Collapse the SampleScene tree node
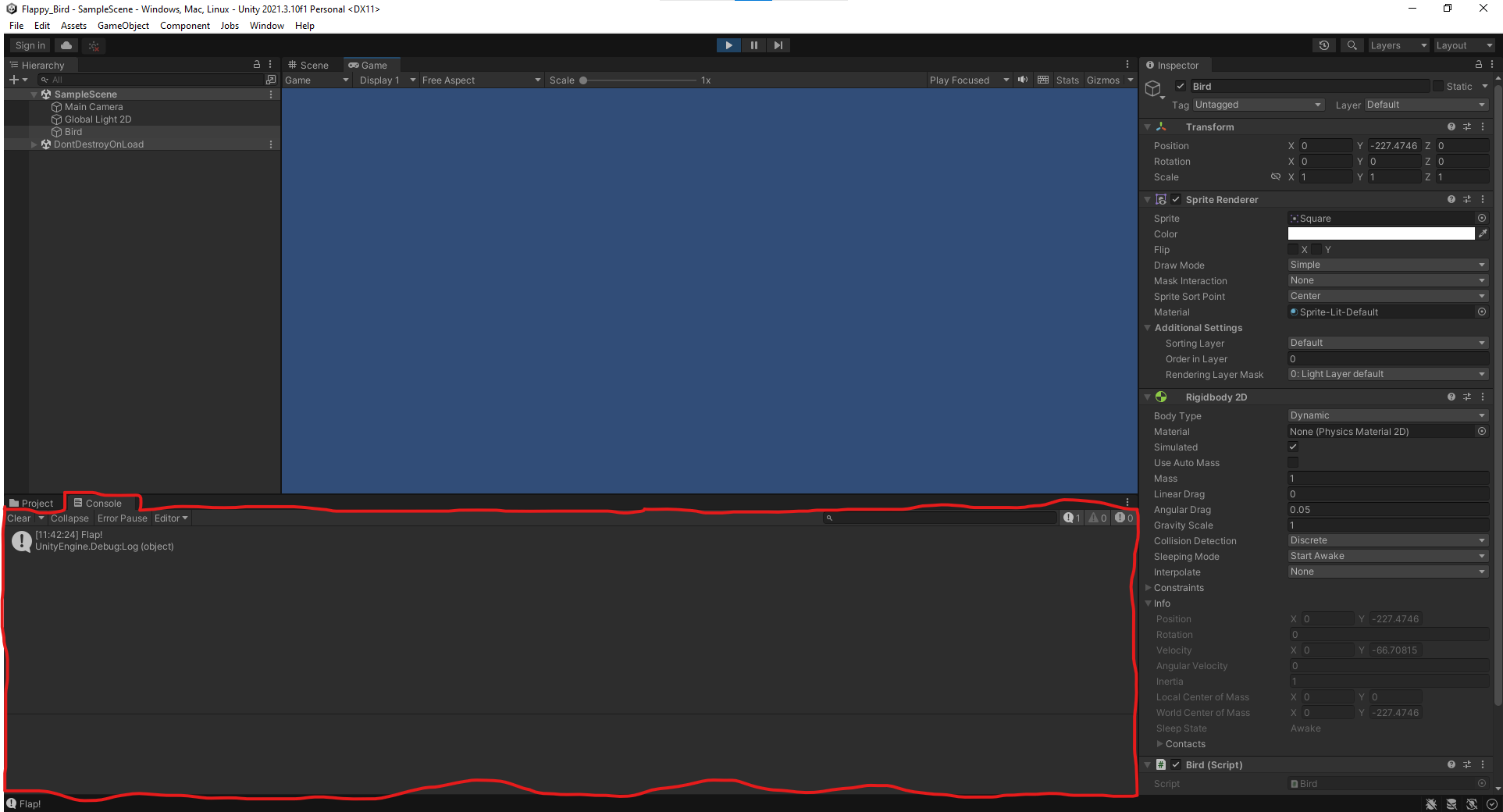 [x=34, y=94]
